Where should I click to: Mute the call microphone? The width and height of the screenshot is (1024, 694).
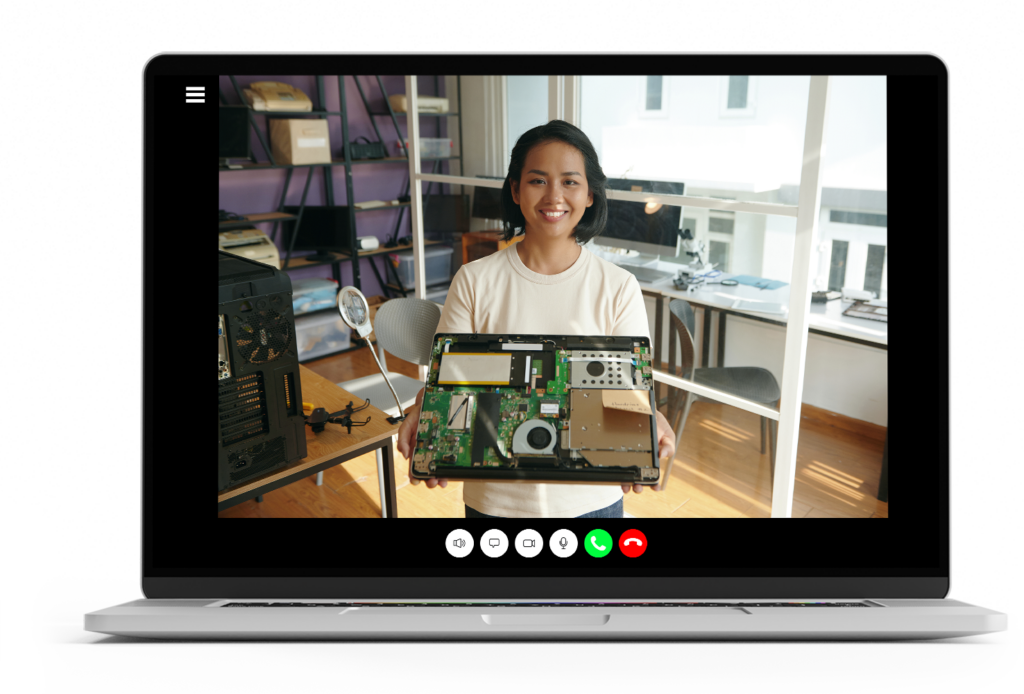[x=564, y=543]
